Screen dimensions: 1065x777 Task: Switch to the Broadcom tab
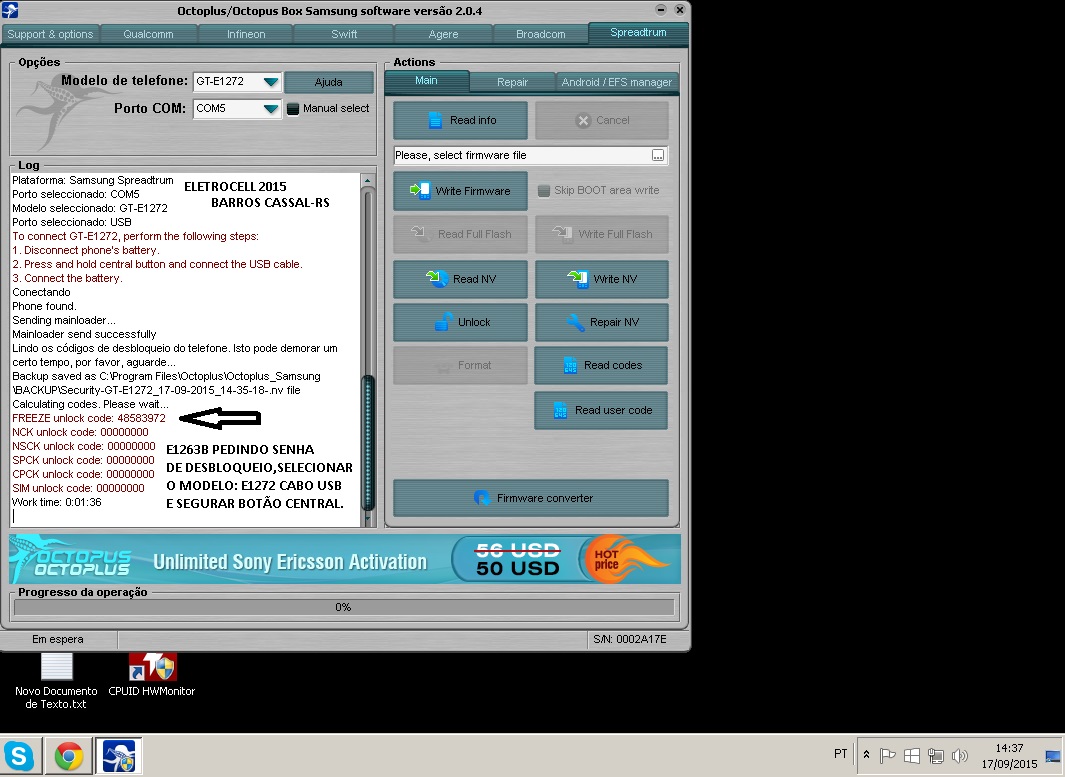tap(541, 34)
